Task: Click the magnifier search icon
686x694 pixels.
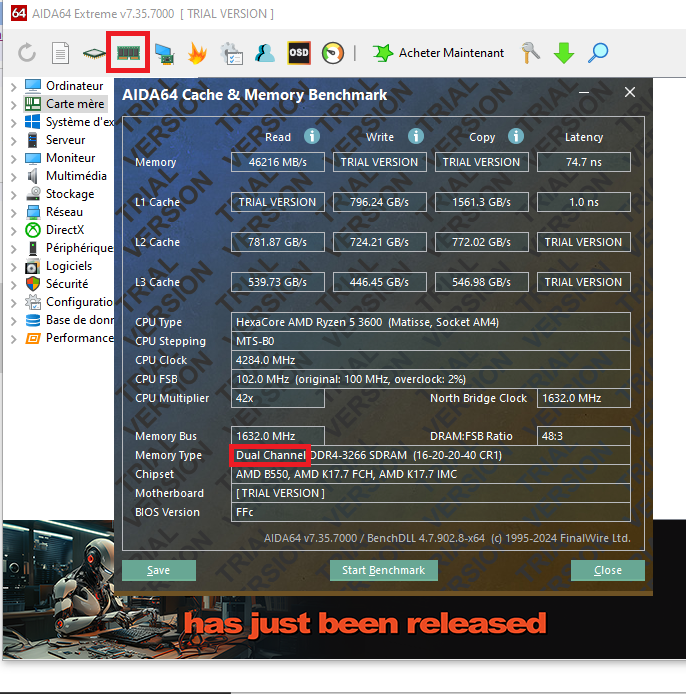Action: click(x=598, y=53)
